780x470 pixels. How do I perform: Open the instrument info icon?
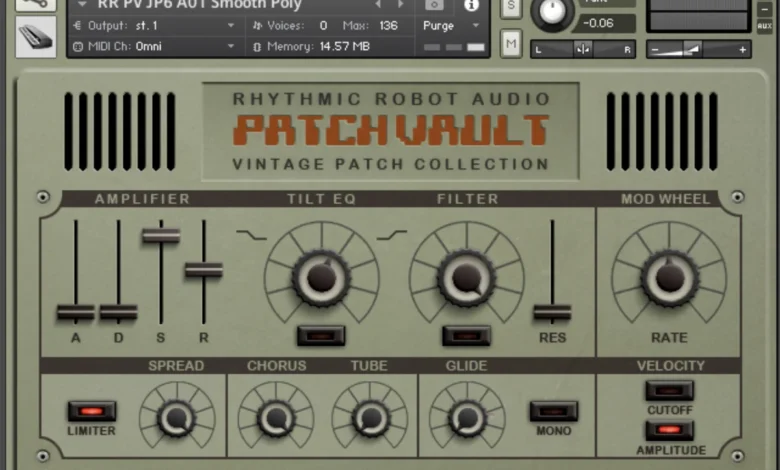tap(472, 5)
